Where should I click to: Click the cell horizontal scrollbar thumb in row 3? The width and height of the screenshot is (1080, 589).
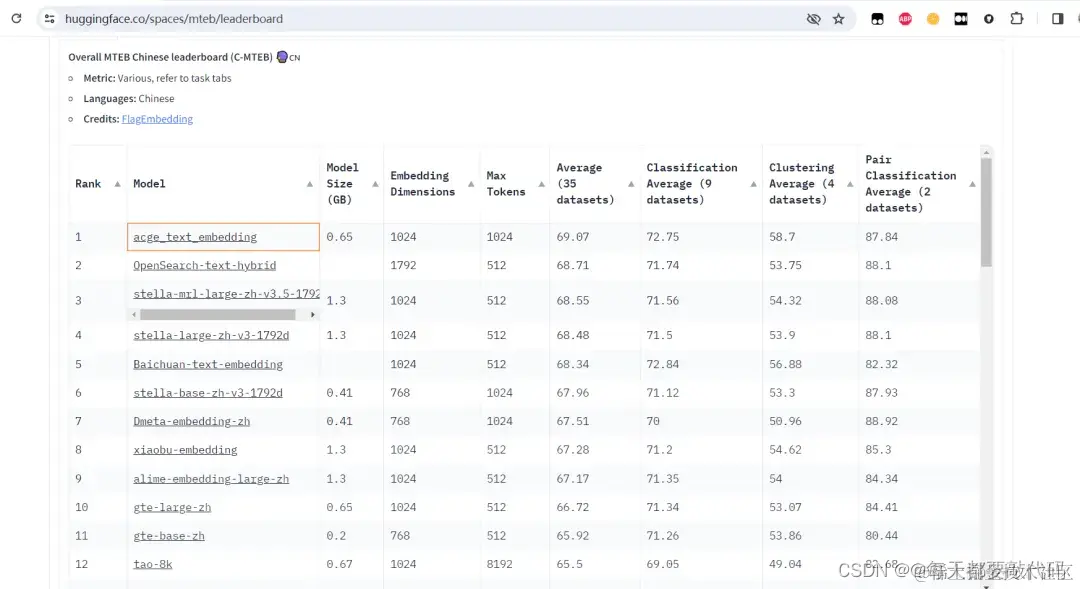point(218,314)
